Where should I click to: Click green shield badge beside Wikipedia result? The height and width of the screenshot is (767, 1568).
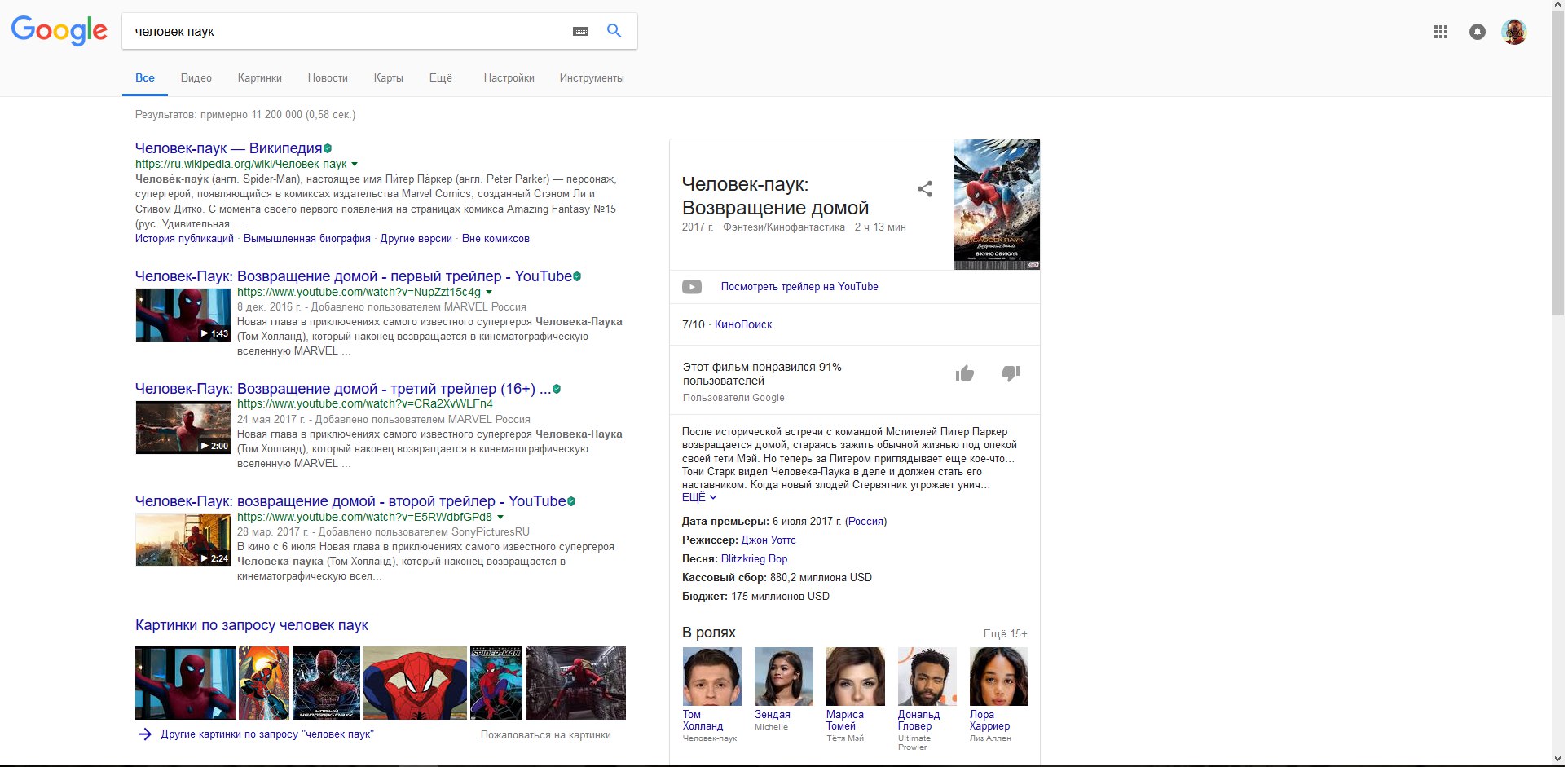(328, 148)
